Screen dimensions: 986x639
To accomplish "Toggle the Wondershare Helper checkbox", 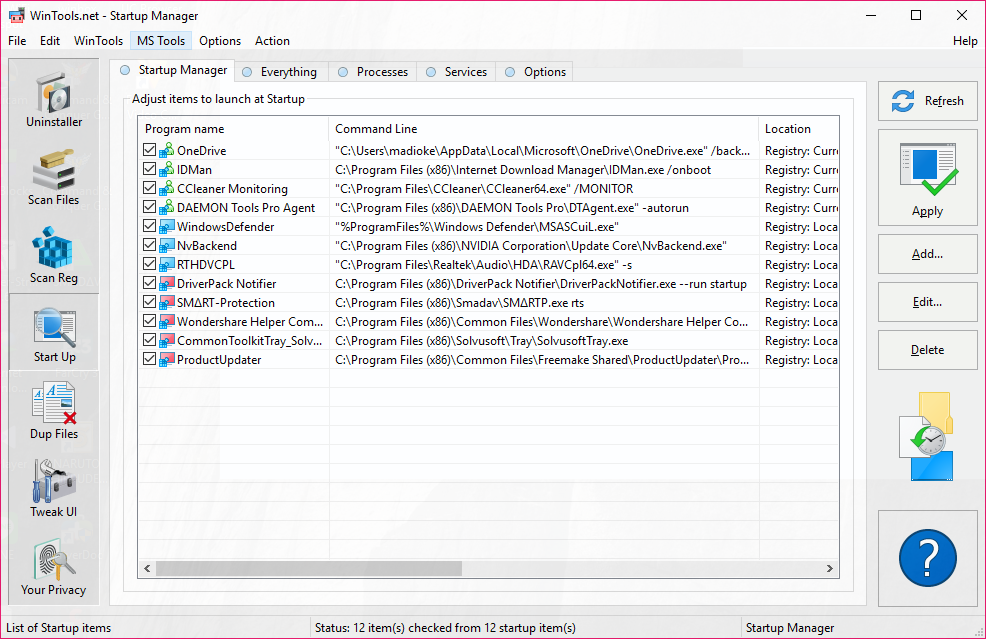I will pos(149,321).
